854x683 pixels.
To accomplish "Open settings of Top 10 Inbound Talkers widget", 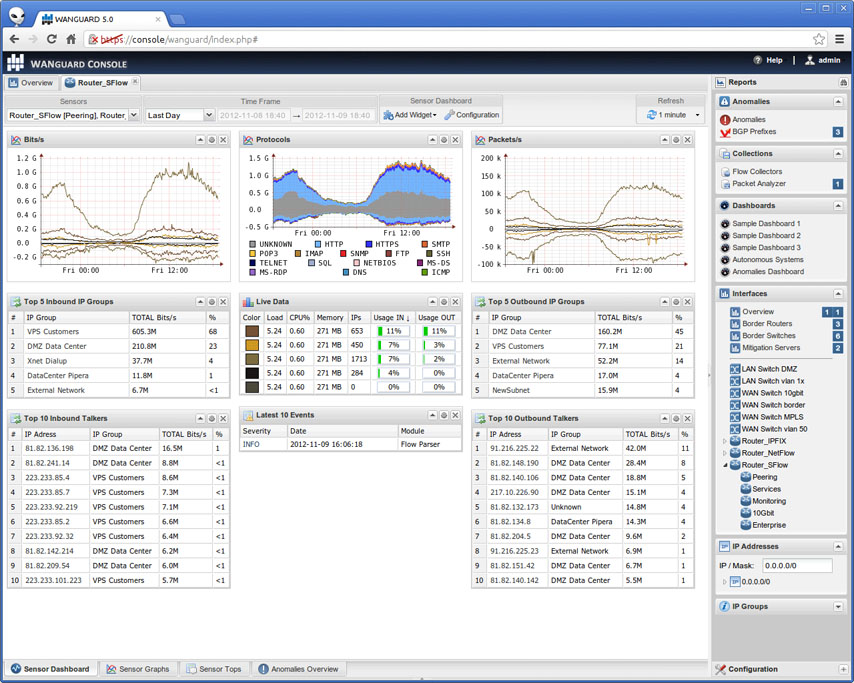I will (212, 418).
